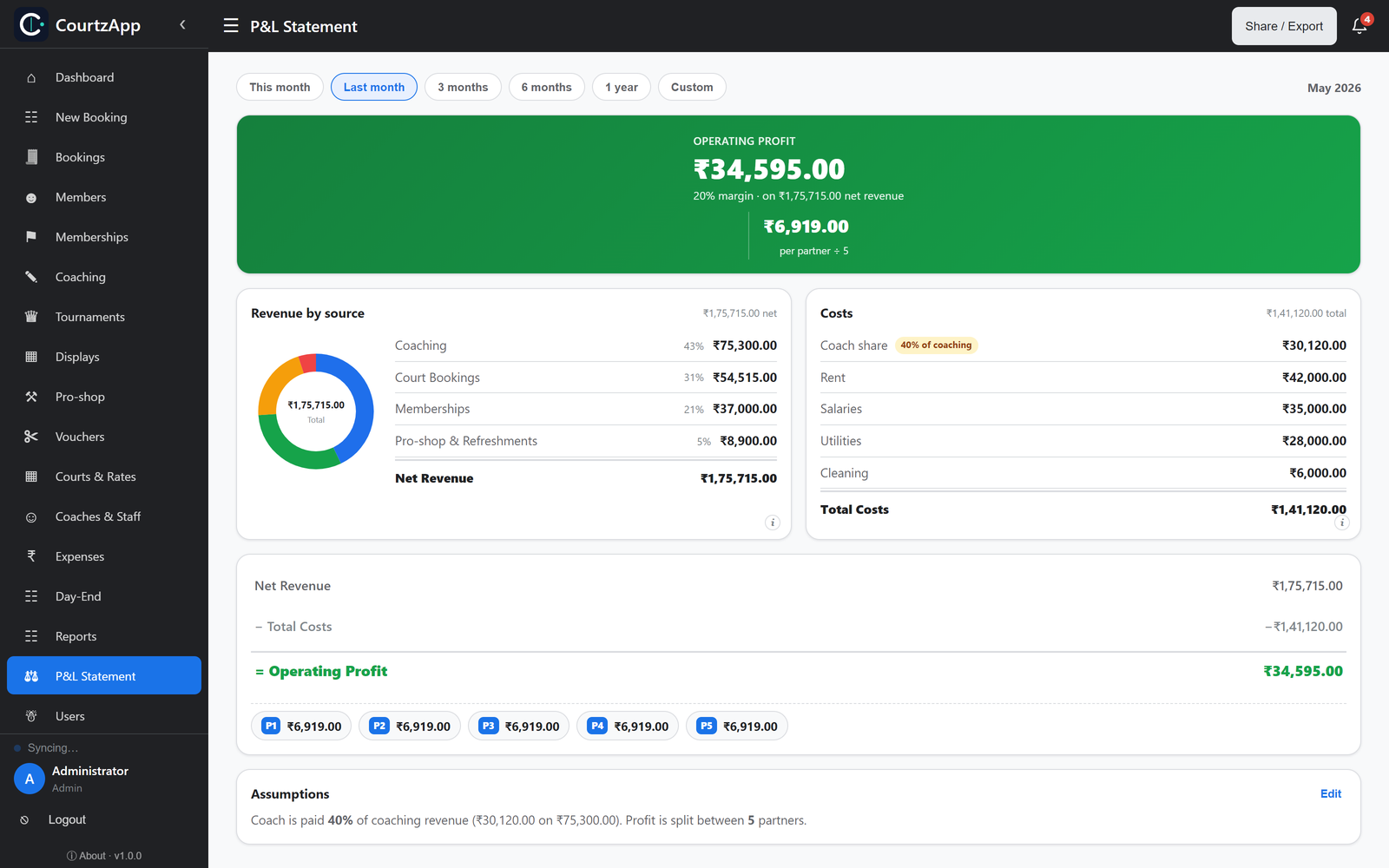Click the P5 partner share chip
Viewport: 1389px width, 868px height.
tap(737, 726)
